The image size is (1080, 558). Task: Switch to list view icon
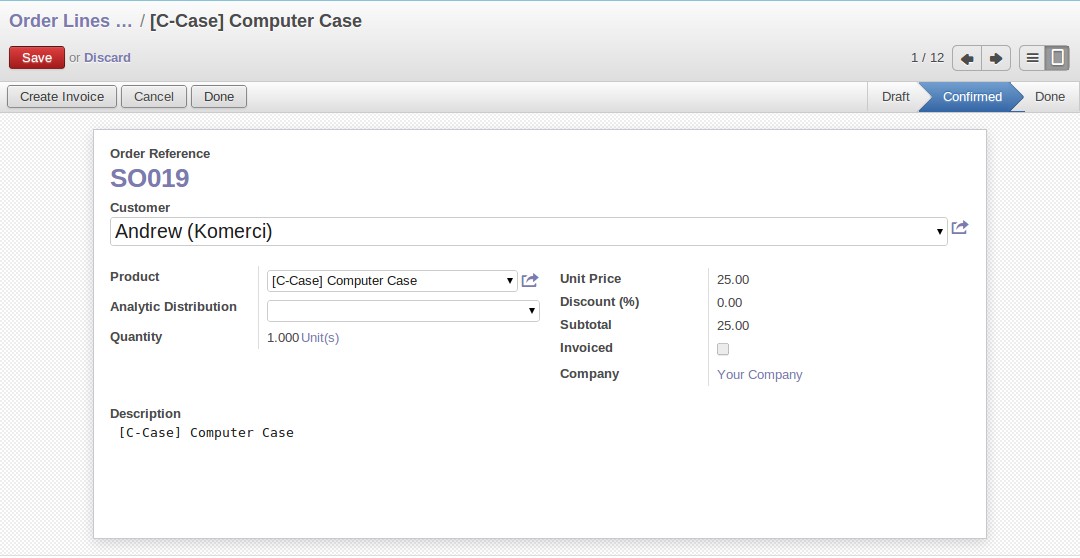tap(1032, 58)
